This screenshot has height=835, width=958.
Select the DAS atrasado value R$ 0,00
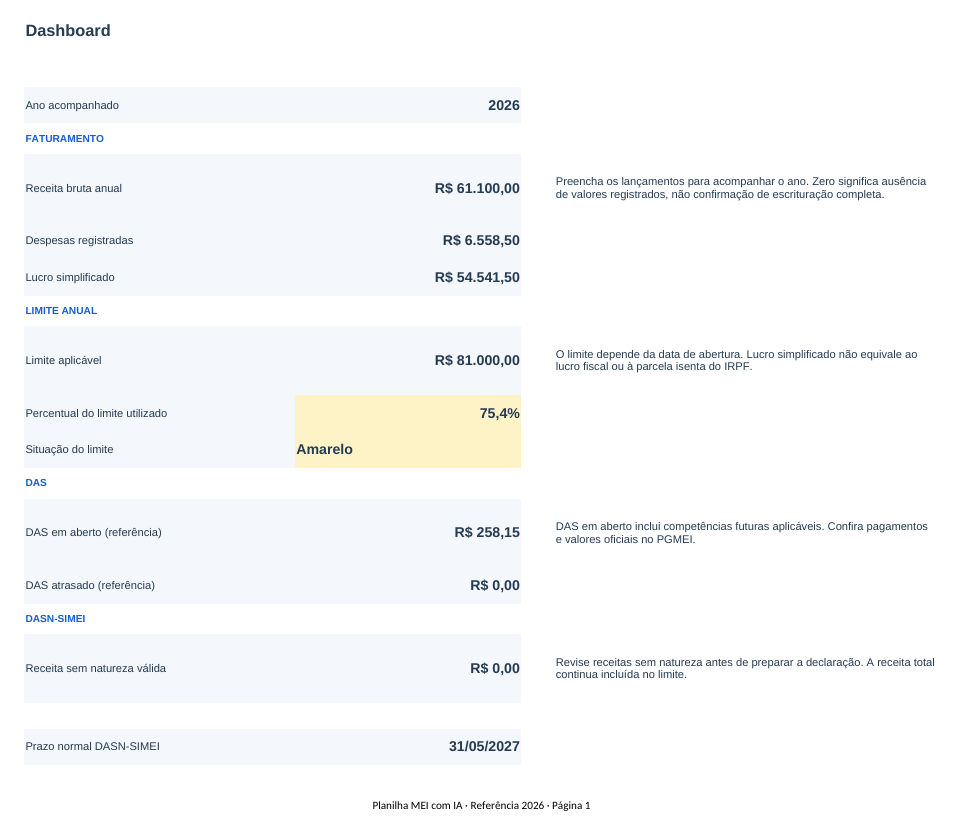coord(495,585)
